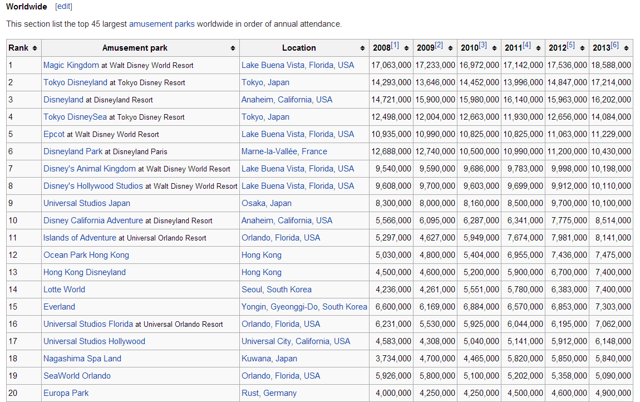Image resolution: width=640 pixels, height=402 pixels.
Task: Open reference [2] next to 2009
Action: [x=439, y=45]
